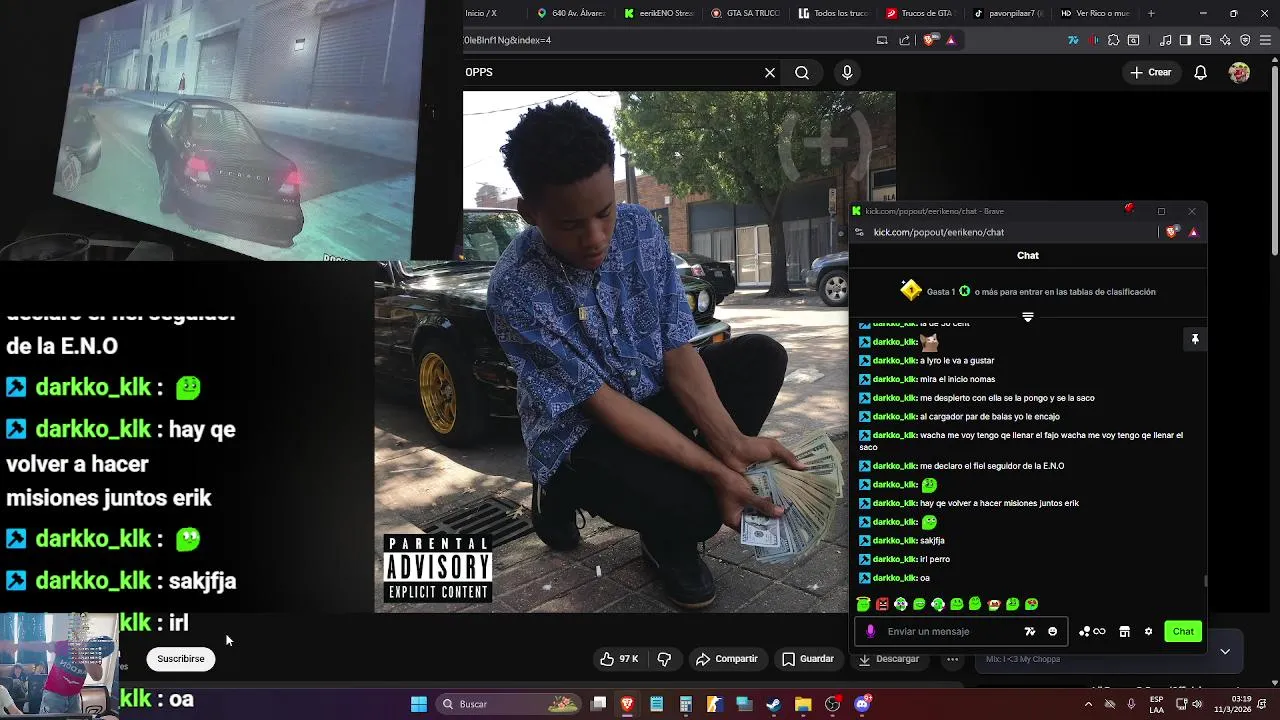Switch to the Inicio / X tab
The image size is (1280, 720).
point(490,13)
